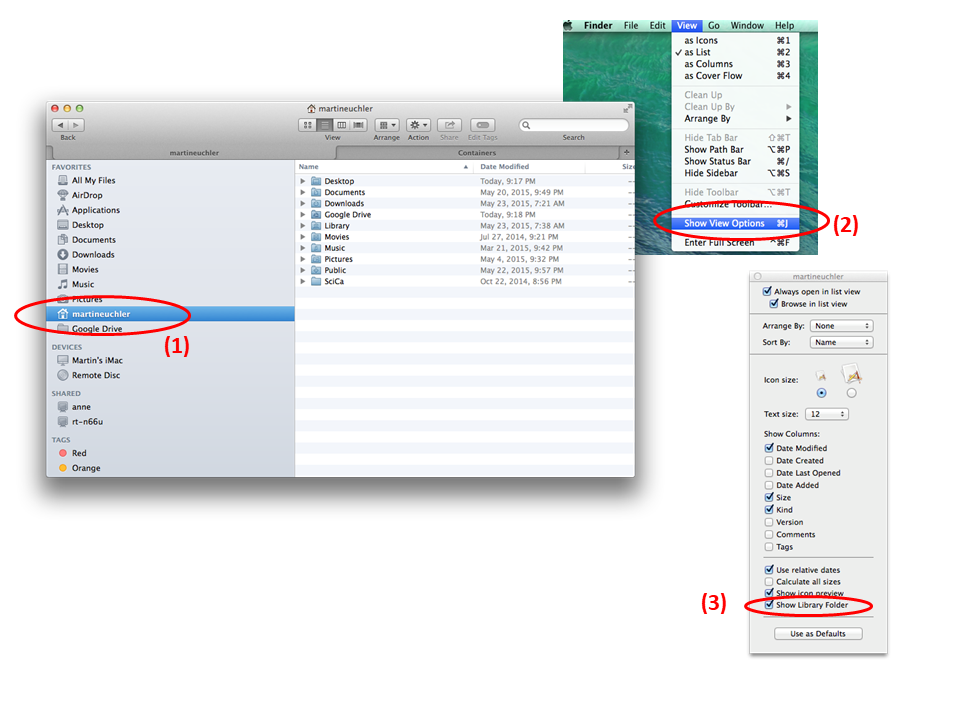Expand the Documents folder disclosure triangle

click(x=303, y=193)
